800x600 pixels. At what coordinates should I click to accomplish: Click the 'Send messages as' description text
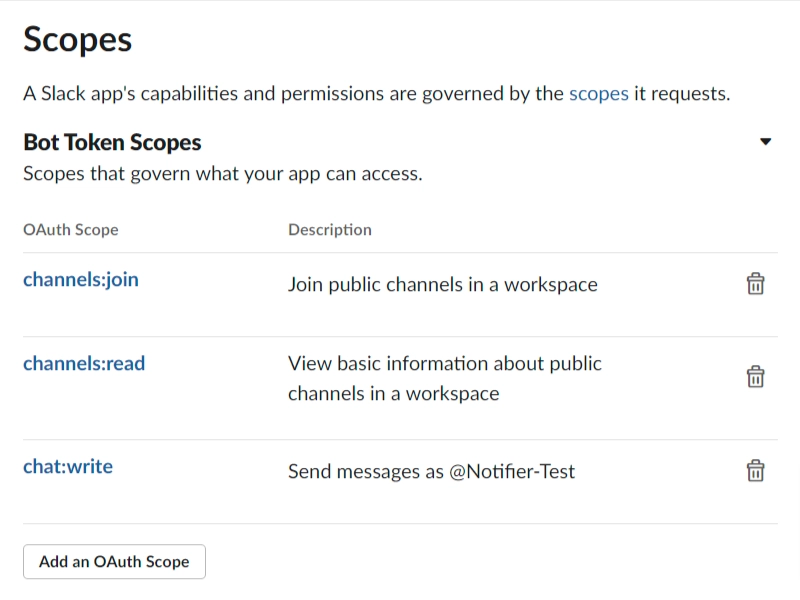click(x=365, y=471)
